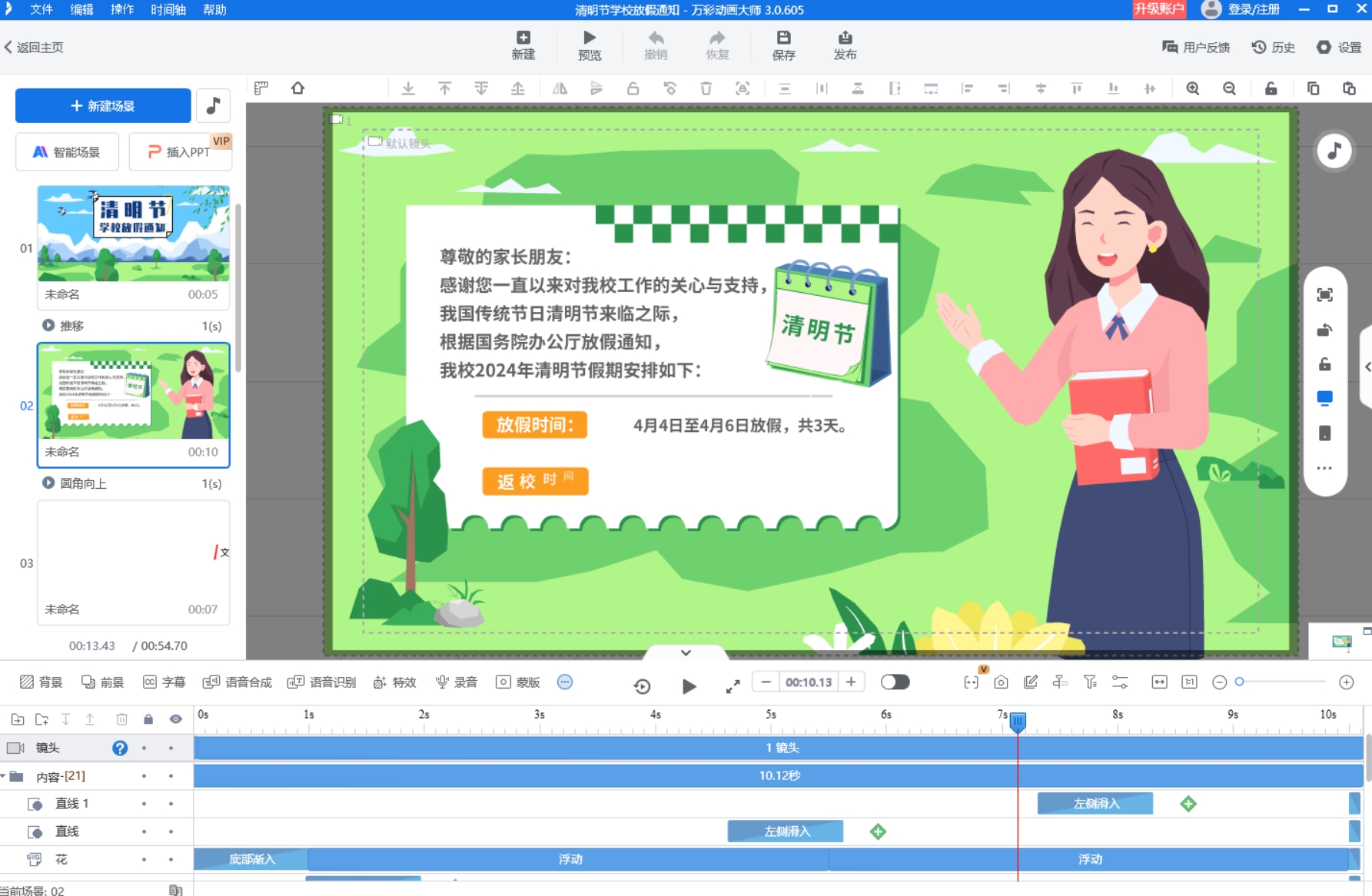Click the 新建 (New) toolbar icon

coord(523,45)
